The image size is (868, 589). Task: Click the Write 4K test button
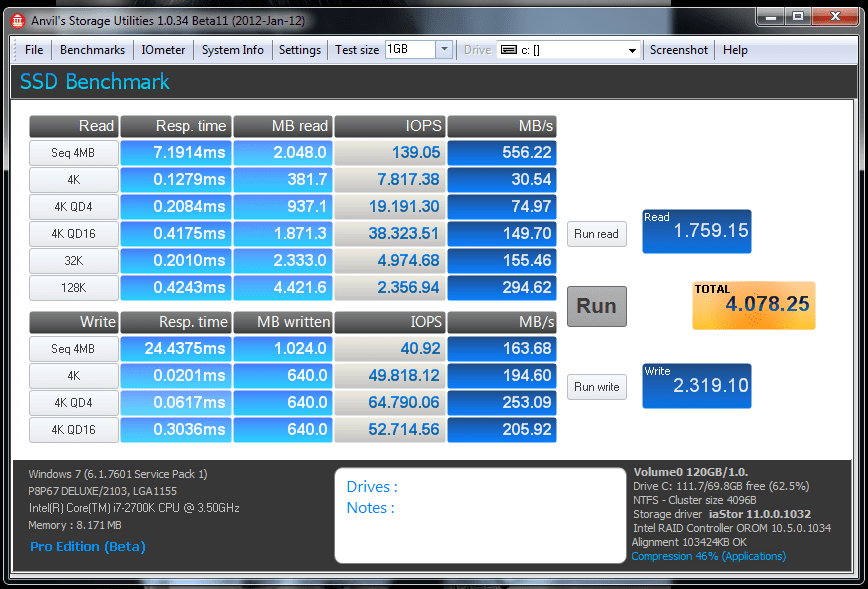74,376
